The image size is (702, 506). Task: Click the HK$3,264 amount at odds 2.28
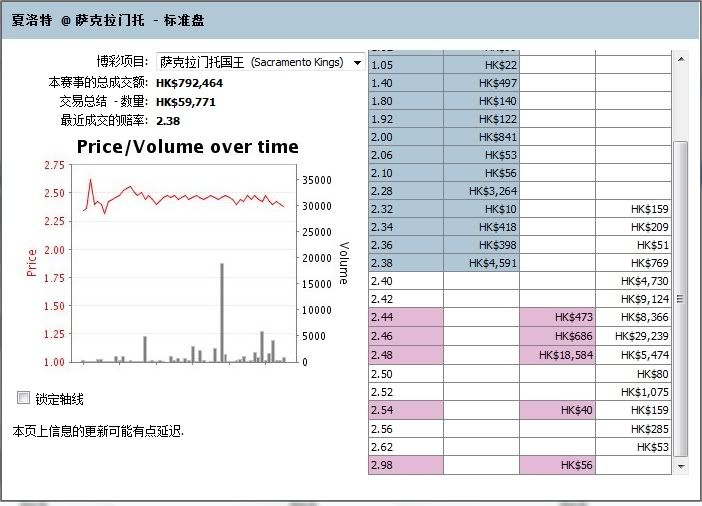(481, 190)
